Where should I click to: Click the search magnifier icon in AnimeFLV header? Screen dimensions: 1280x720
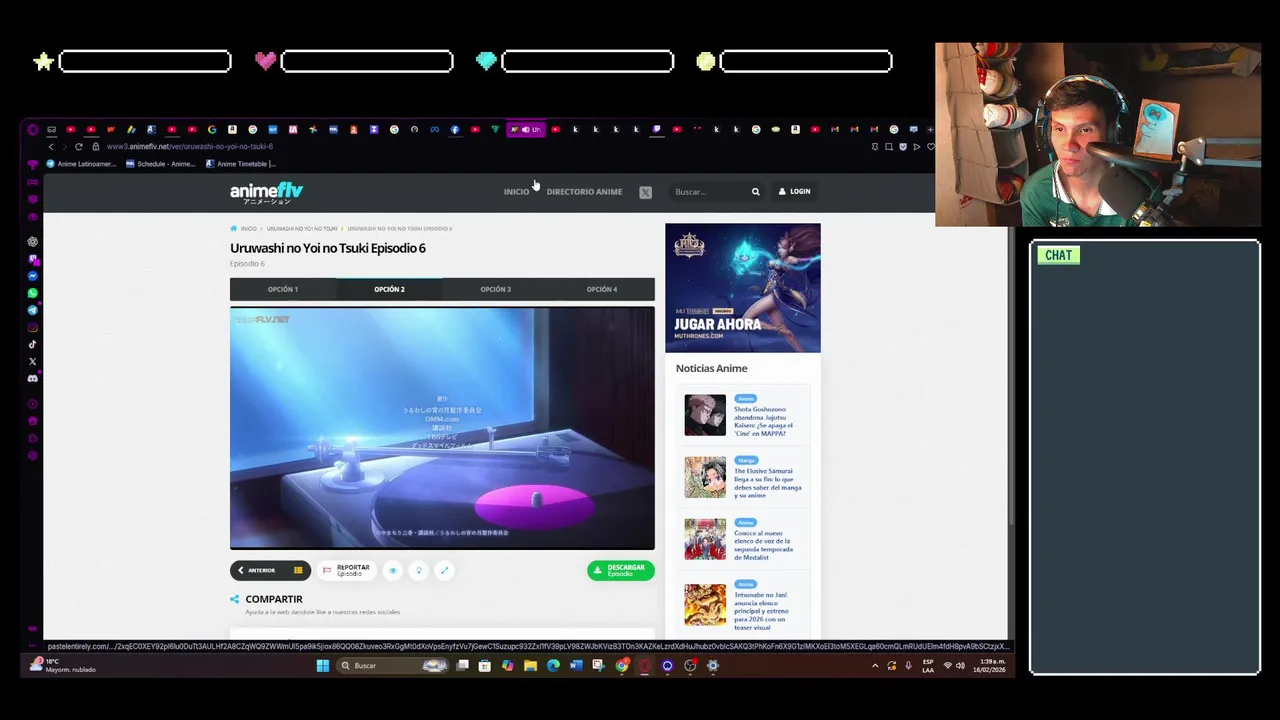[756, 192]
